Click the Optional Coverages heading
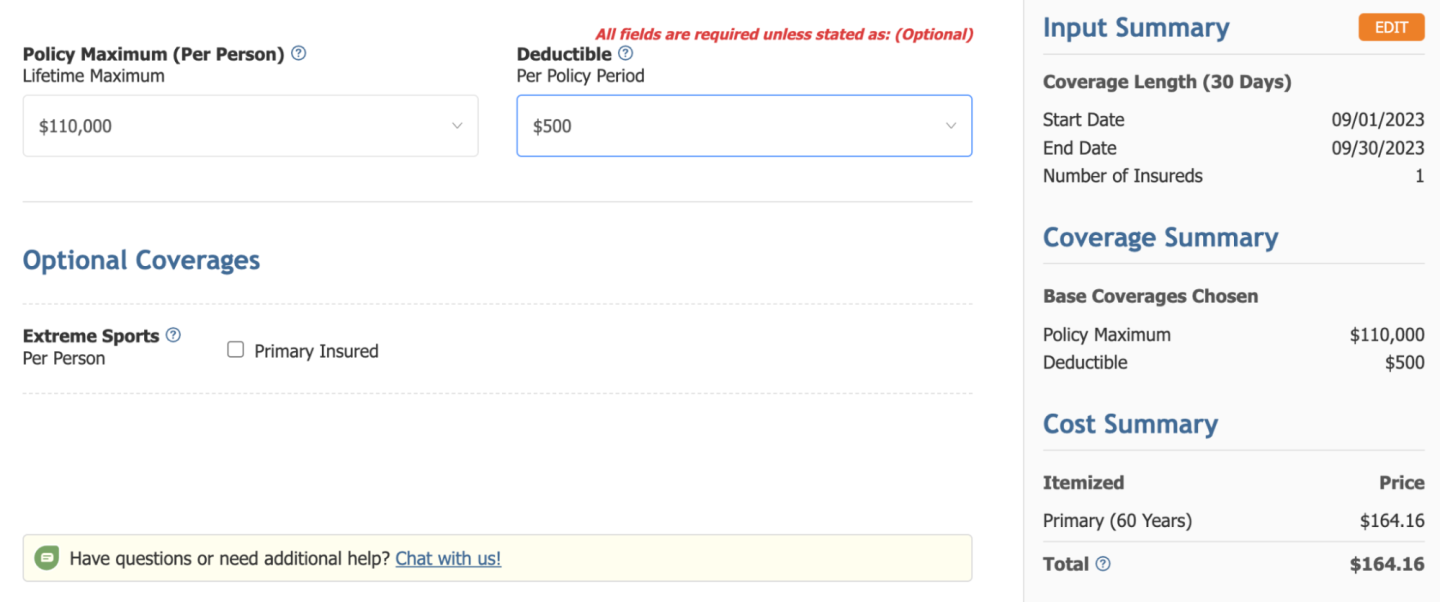 141,260
